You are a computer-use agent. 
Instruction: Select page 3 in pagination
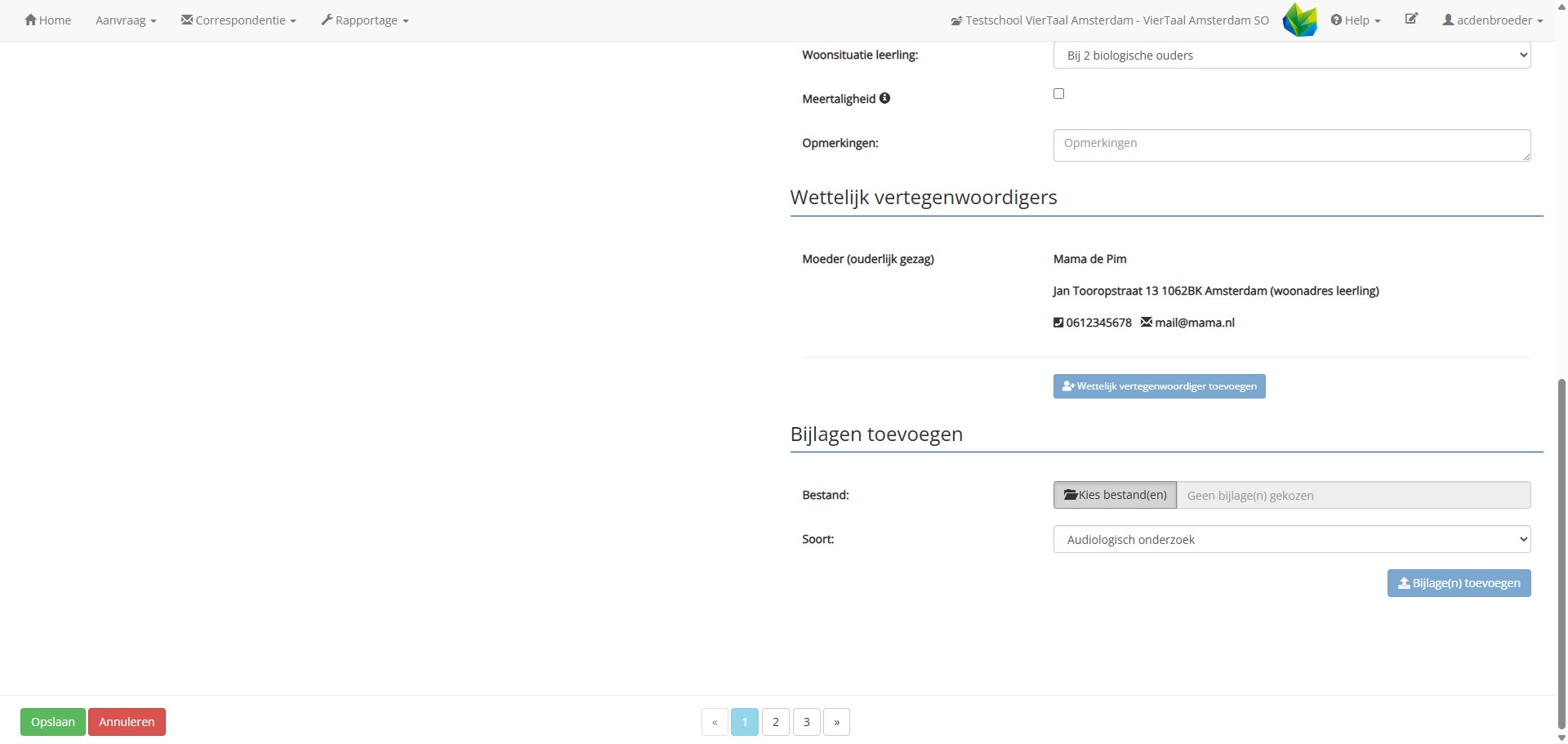point(807,722)
